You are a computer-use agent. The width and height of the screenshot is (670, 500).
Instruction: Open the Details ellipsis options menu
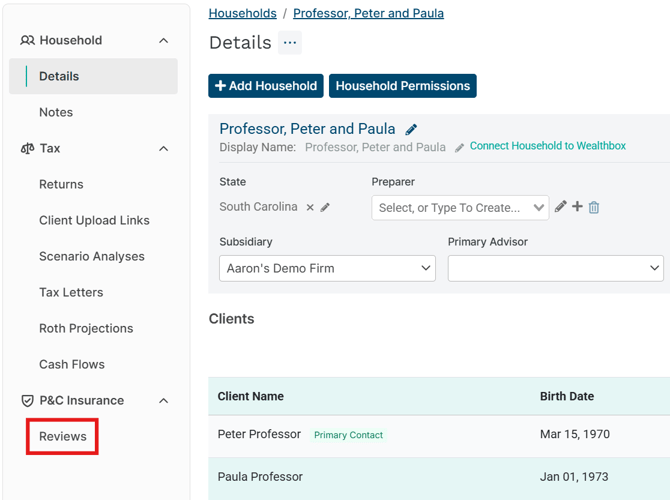pyautogui.click(x=290, y=43)
